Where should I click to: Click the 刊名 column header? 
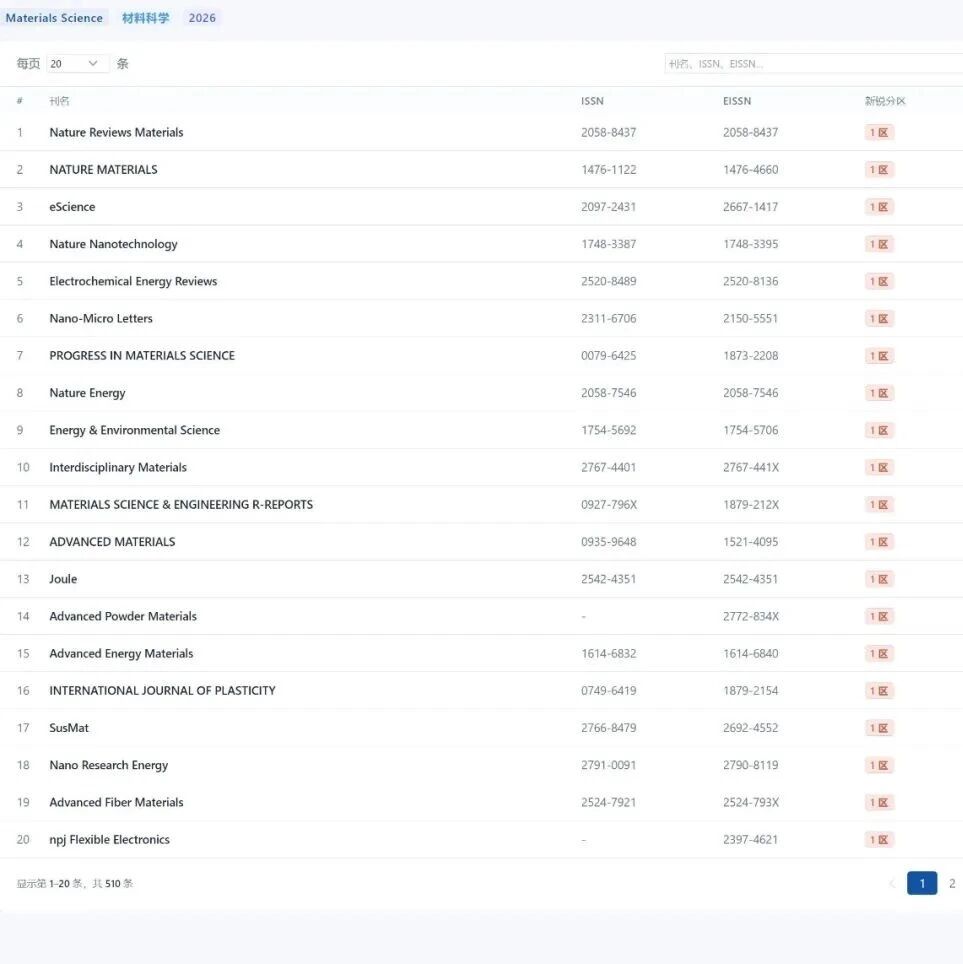click(59, 101)
